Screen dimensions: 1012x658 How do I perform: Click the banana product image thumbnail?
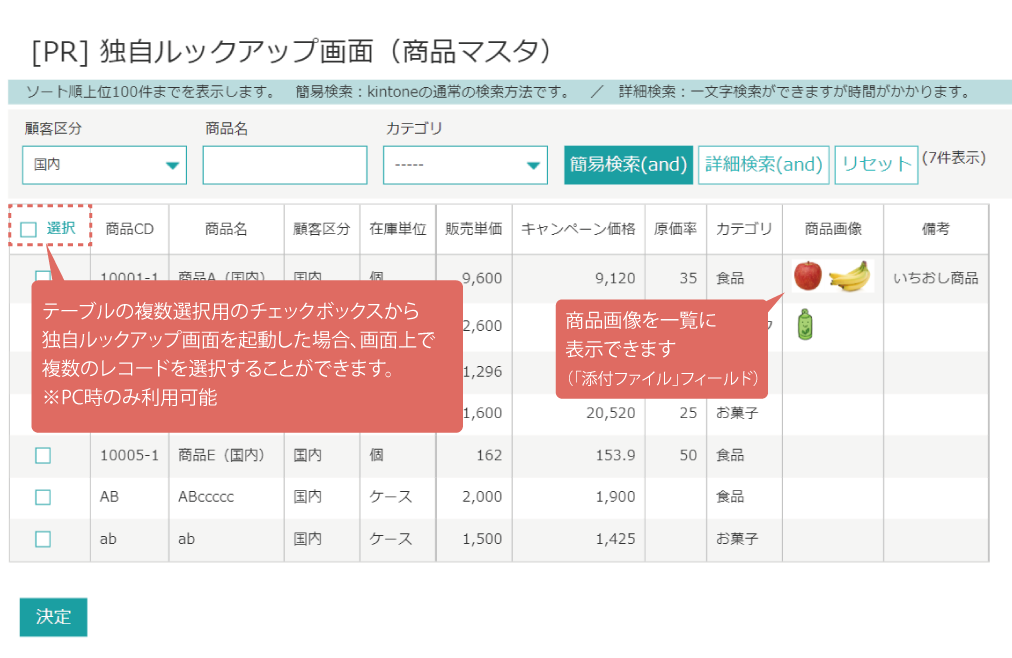[x=850, y=277]
